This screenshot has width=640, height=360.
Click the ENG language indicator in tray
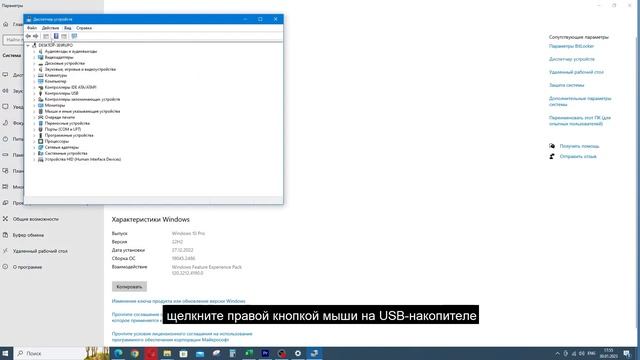591,353
